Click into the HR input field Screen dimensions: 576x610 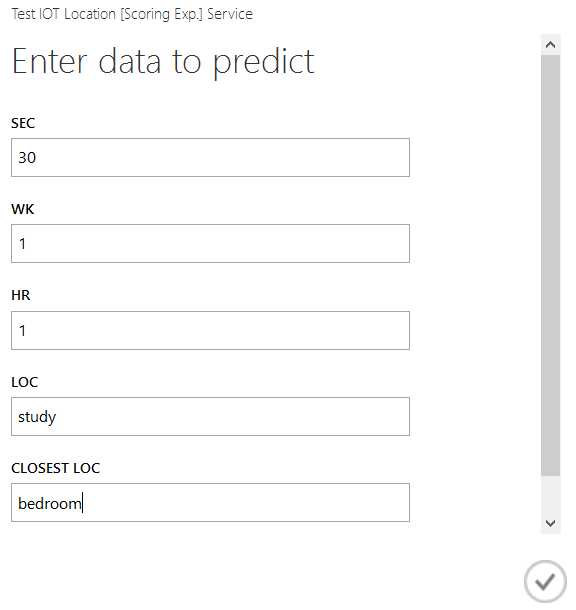click(x=210, y=330)
